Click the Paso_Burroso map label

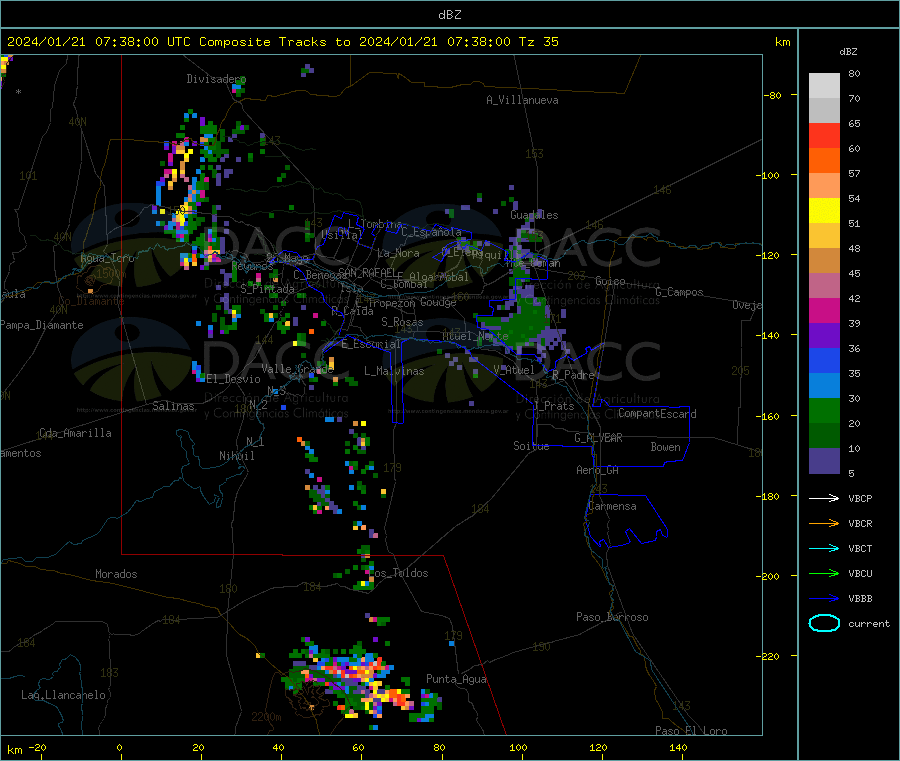tap(612, 617)
